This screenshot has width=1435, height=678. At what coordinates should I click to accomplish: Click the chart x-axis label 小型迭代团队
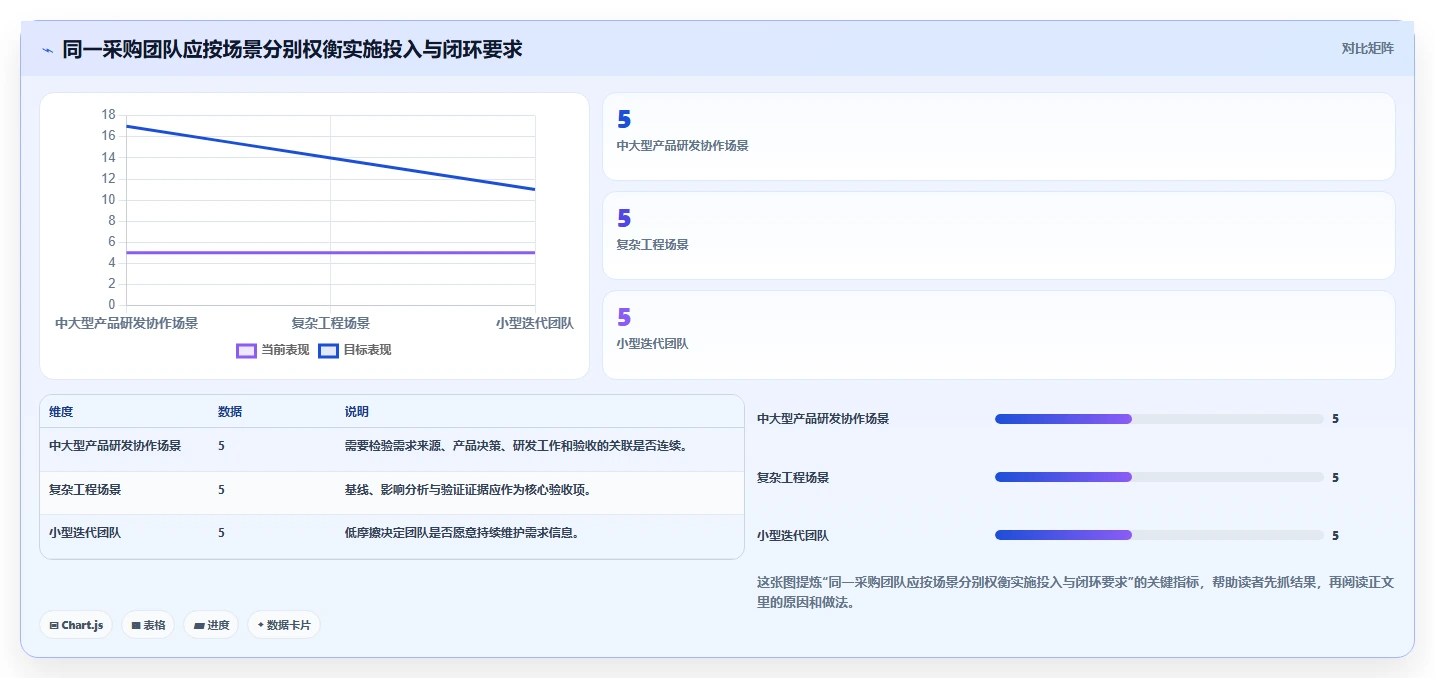click(x=535, y=323)
